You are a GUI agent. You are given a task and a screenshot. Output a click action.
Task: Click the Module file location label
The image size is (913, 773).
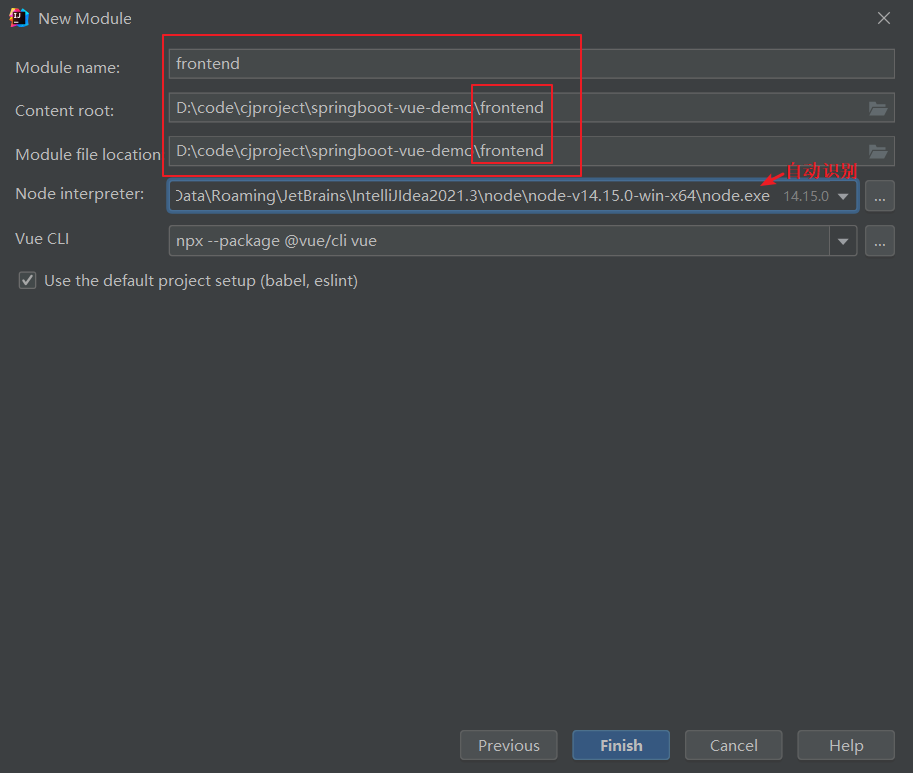pyautogui.click(x=88, y=154)
